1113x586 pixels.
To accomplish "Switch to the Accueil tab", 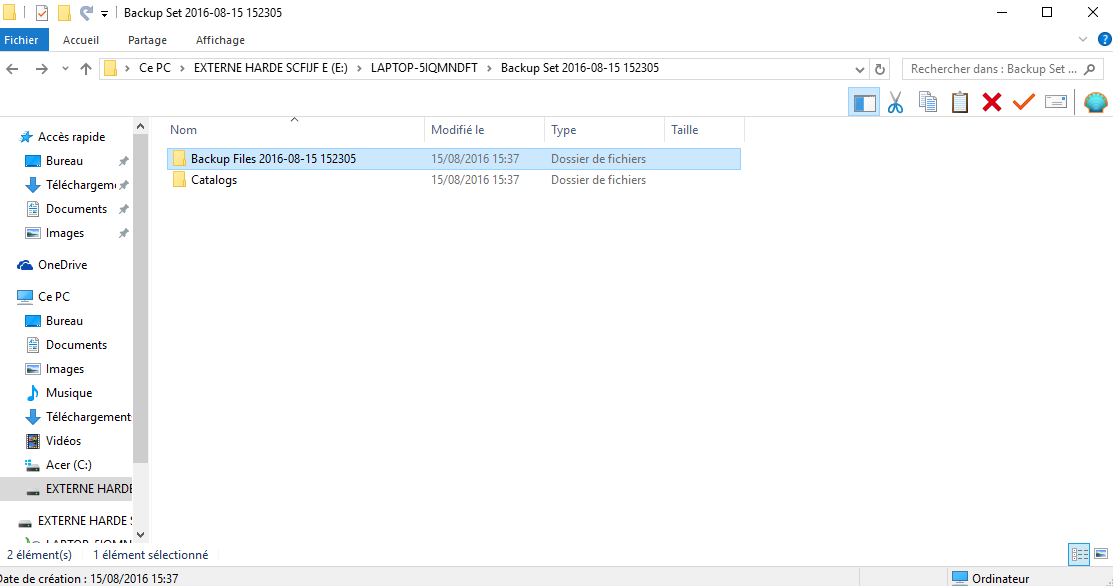I will coord(81,40).
